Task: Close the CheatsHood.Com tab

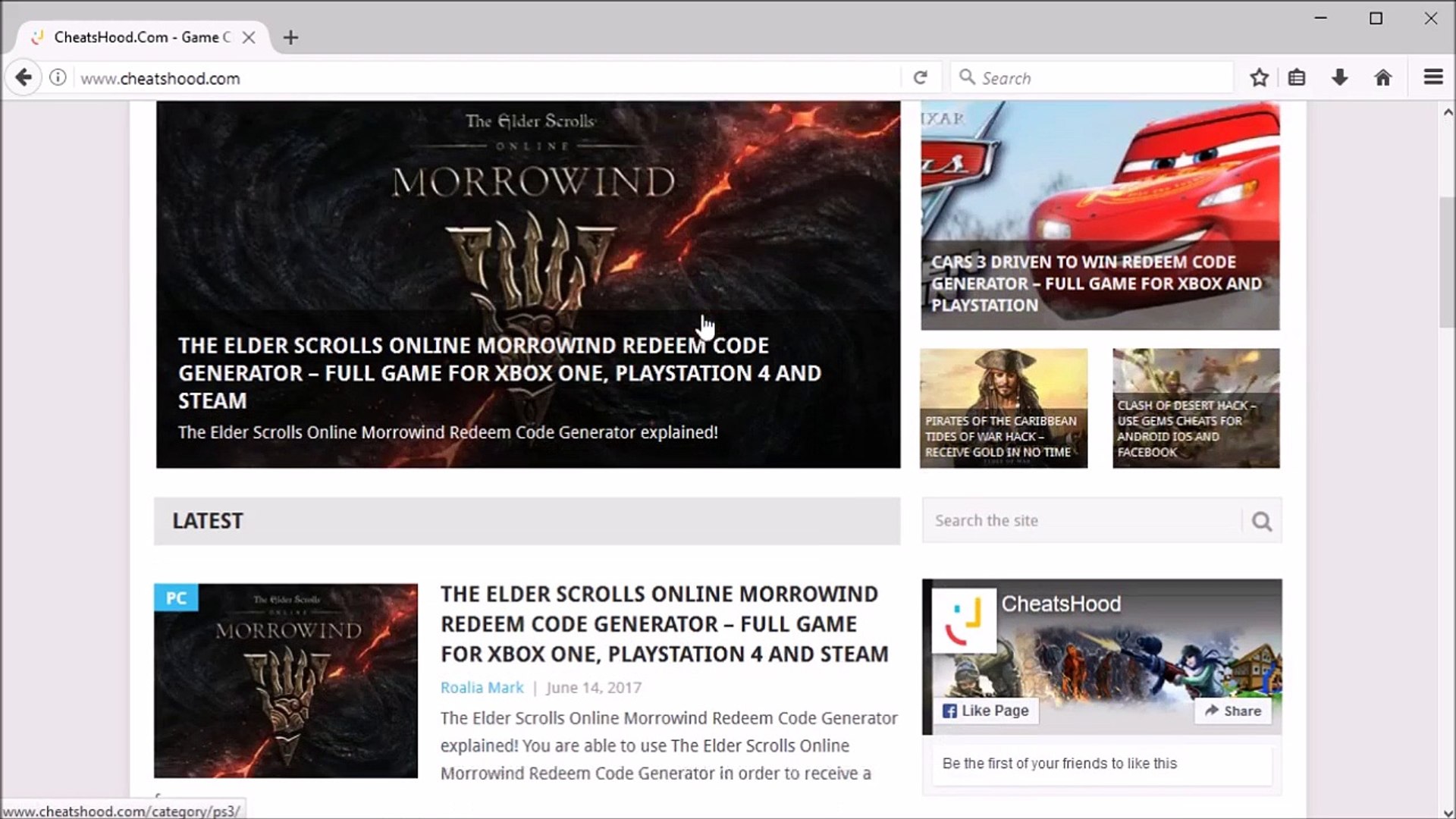Action: pos(249,37)
